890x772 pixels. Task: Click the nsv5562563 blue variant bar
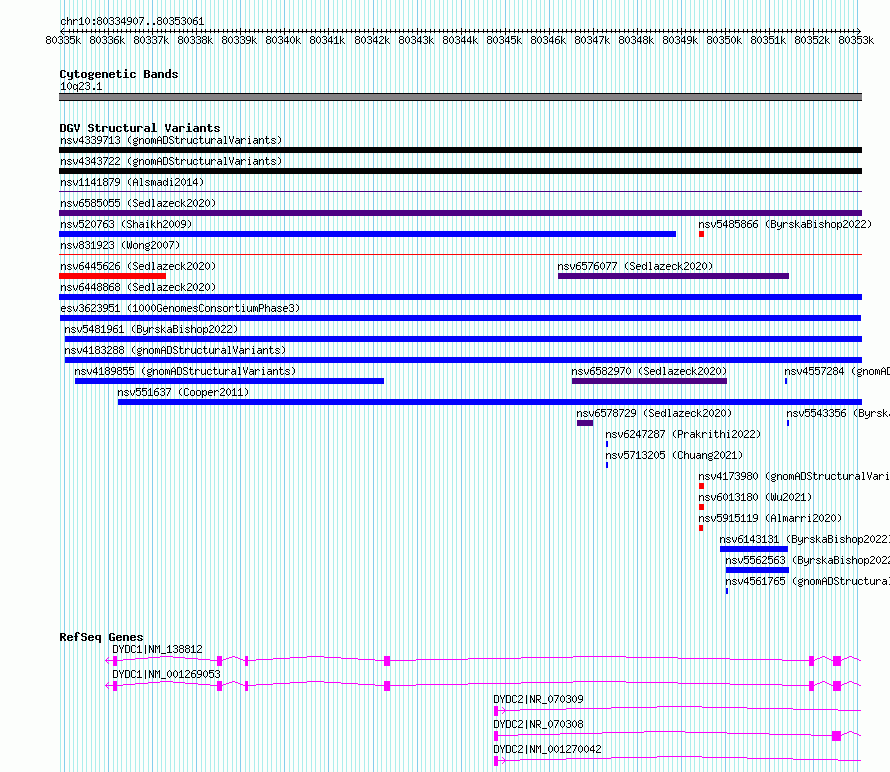point(757,570)
